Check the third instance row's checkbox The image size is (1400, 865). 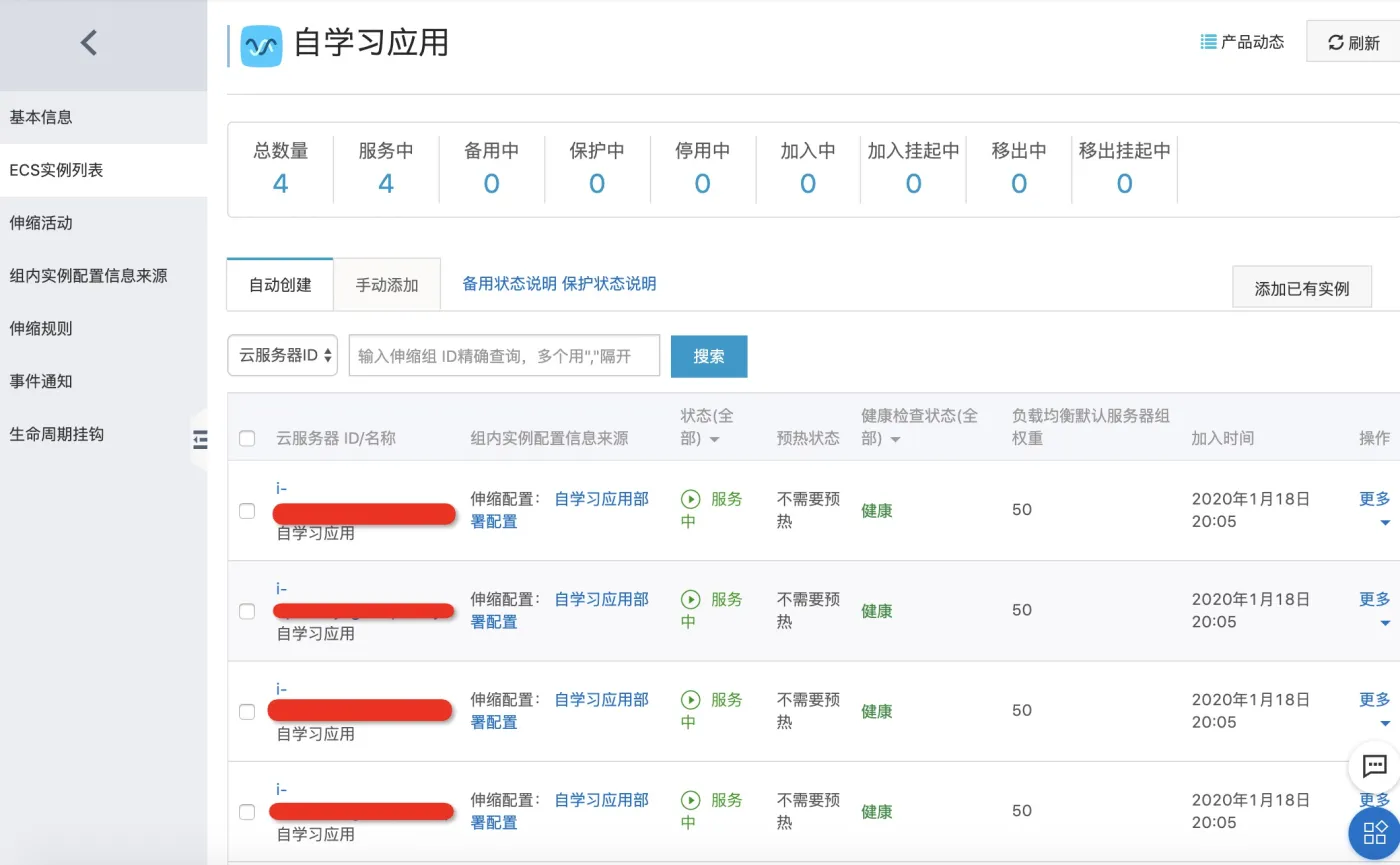[x=247, y=712]
